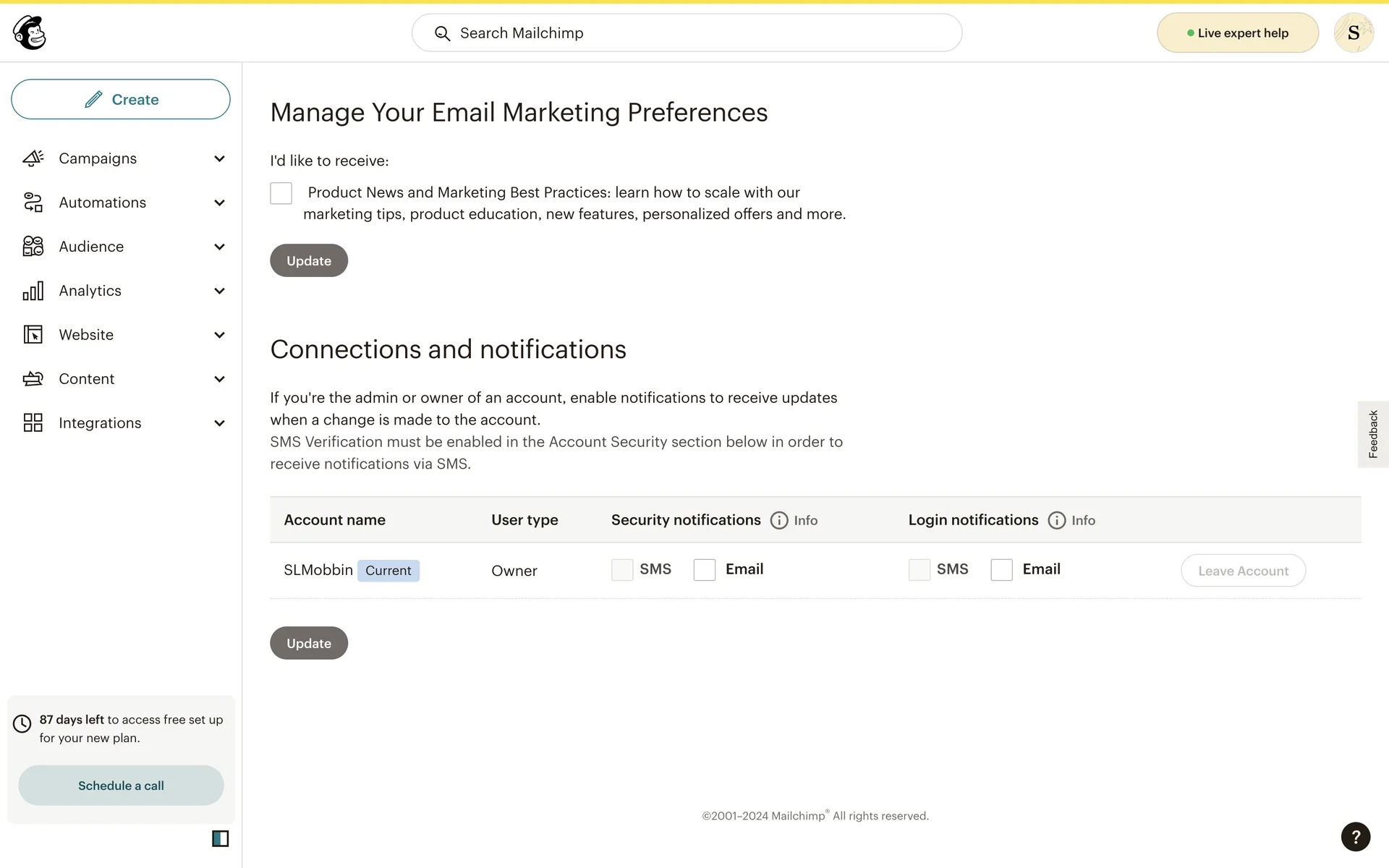Click the Schedule a call button

pyautogui.click(x=121, y=786)
